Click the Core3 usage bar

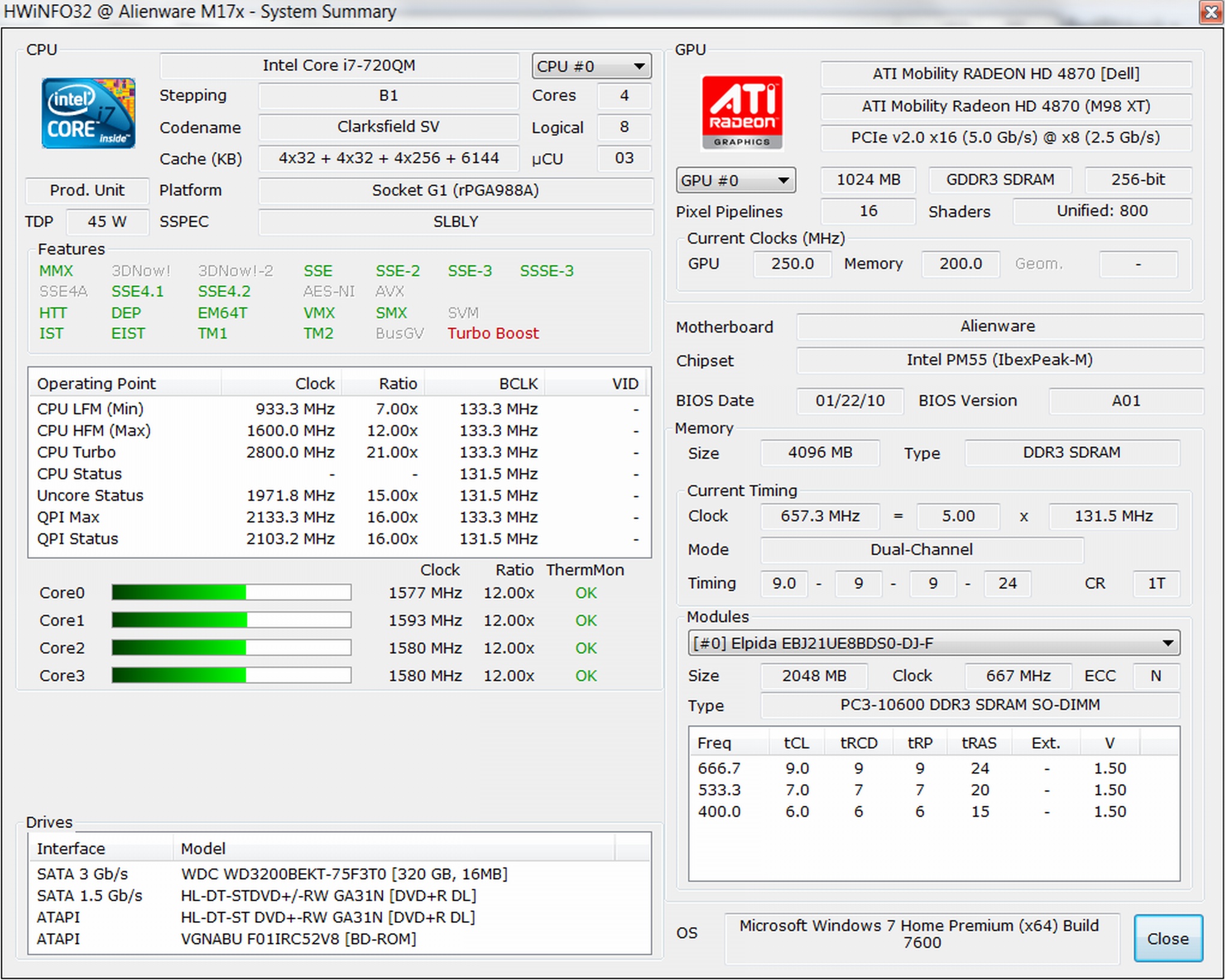coord(231,676)
